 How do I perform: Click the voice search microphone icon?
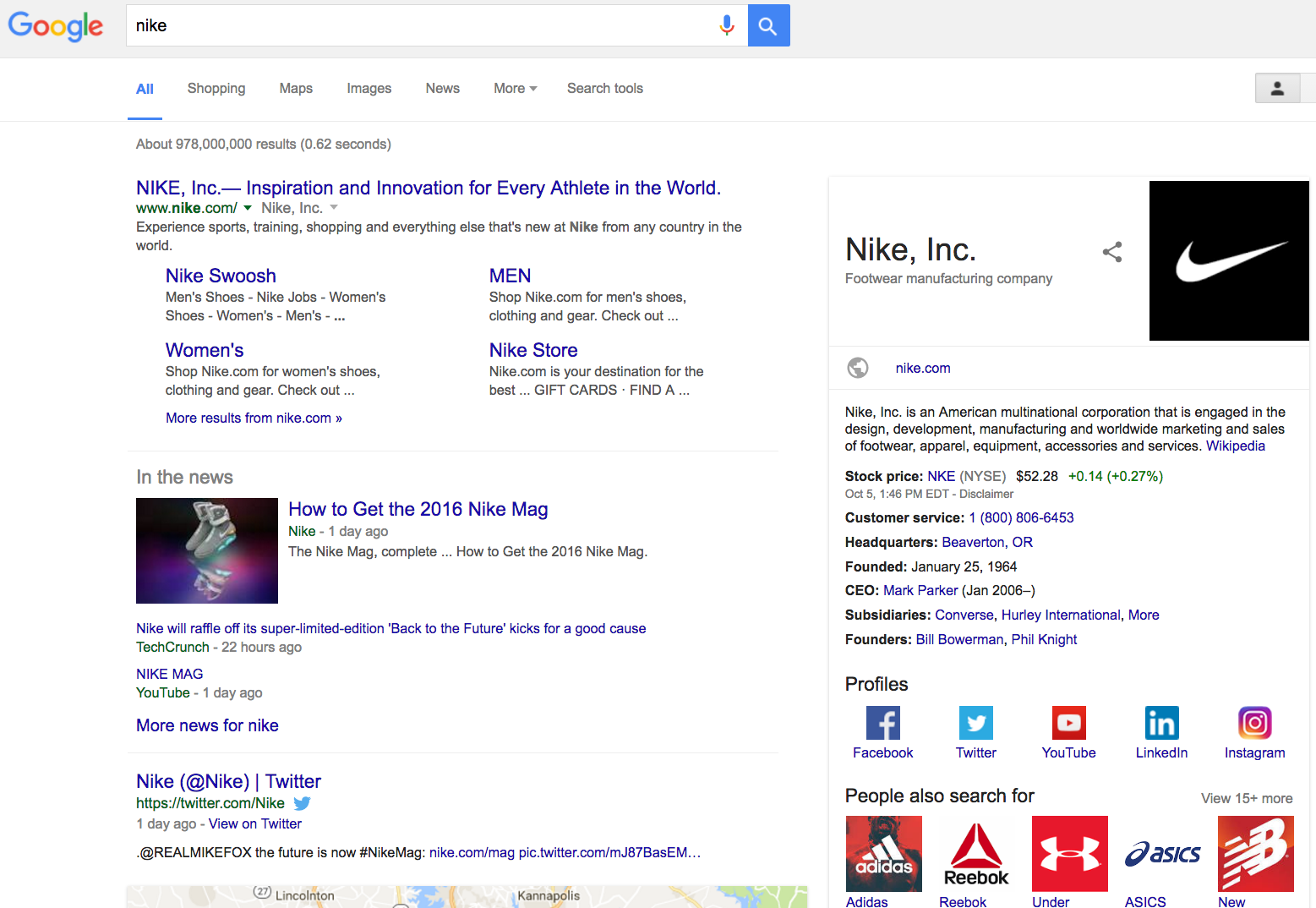(x=727, y=25)
